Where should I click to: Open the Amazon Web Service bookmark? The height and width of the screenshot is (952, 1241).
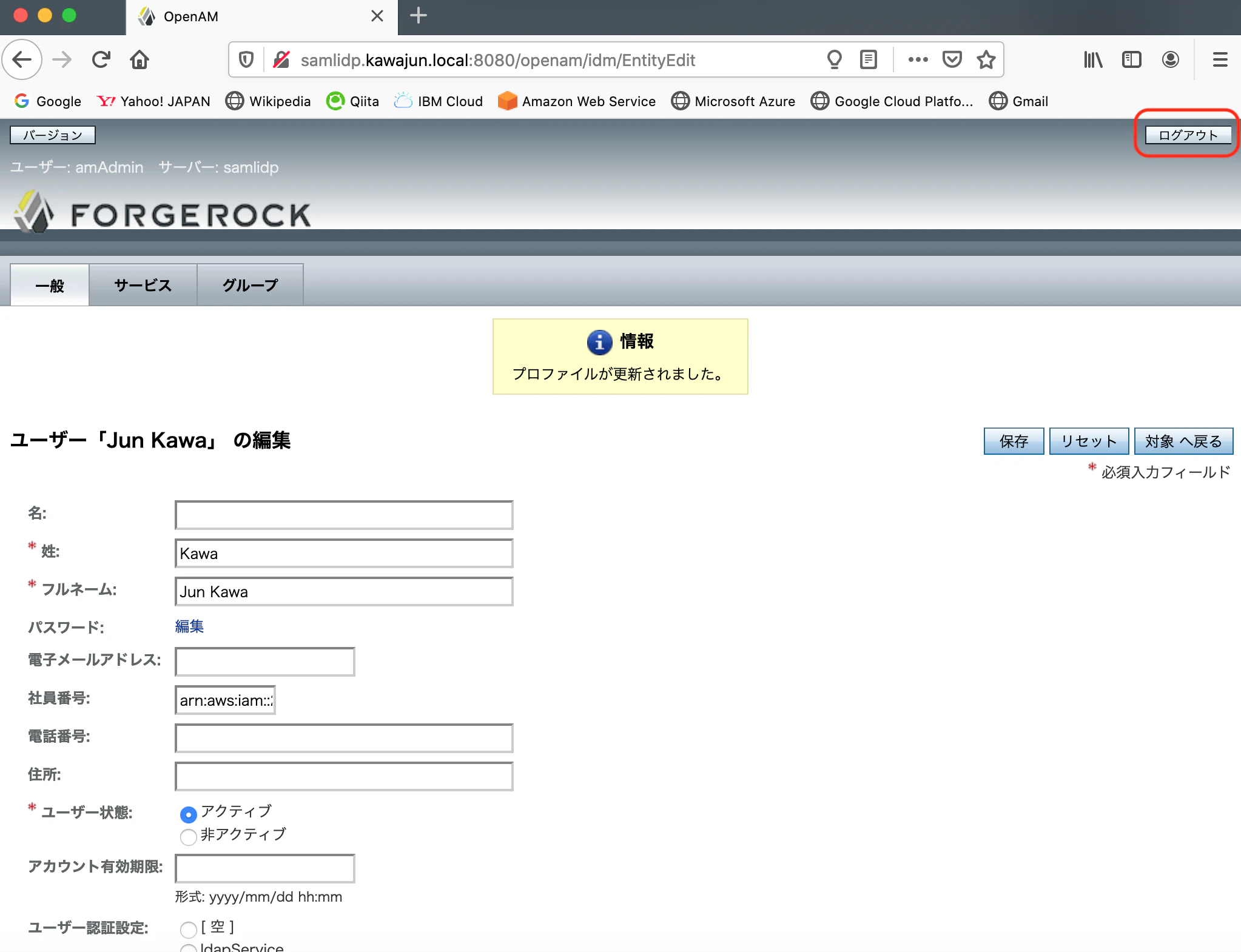pyautogui.click(x=577, y=101)
